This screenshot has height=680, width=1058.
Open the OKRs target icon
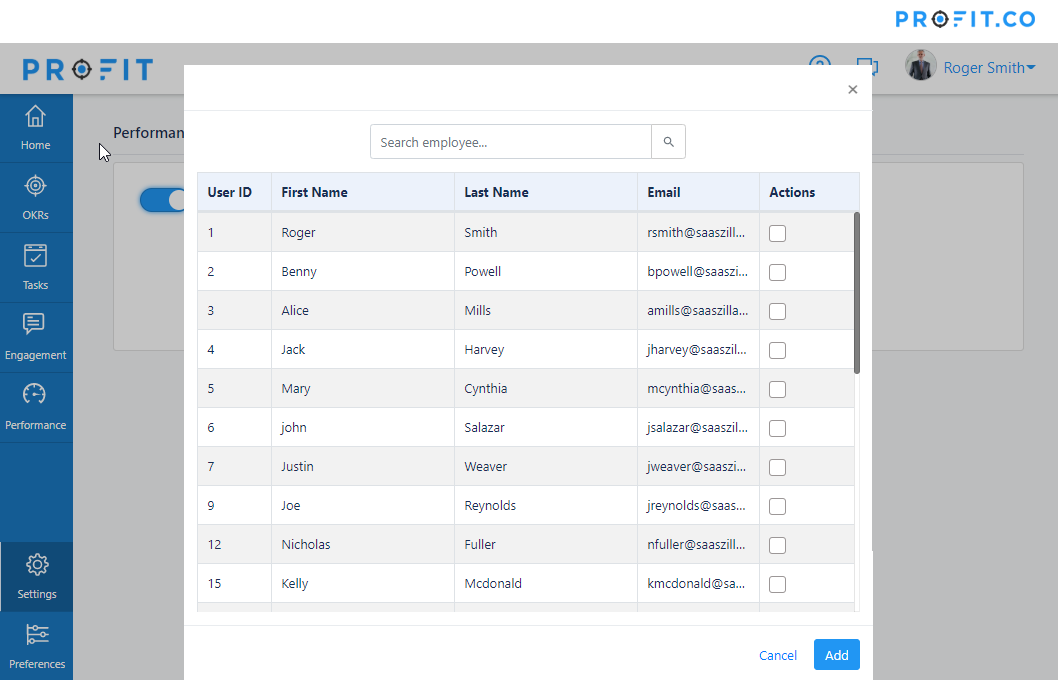[35, 186]
